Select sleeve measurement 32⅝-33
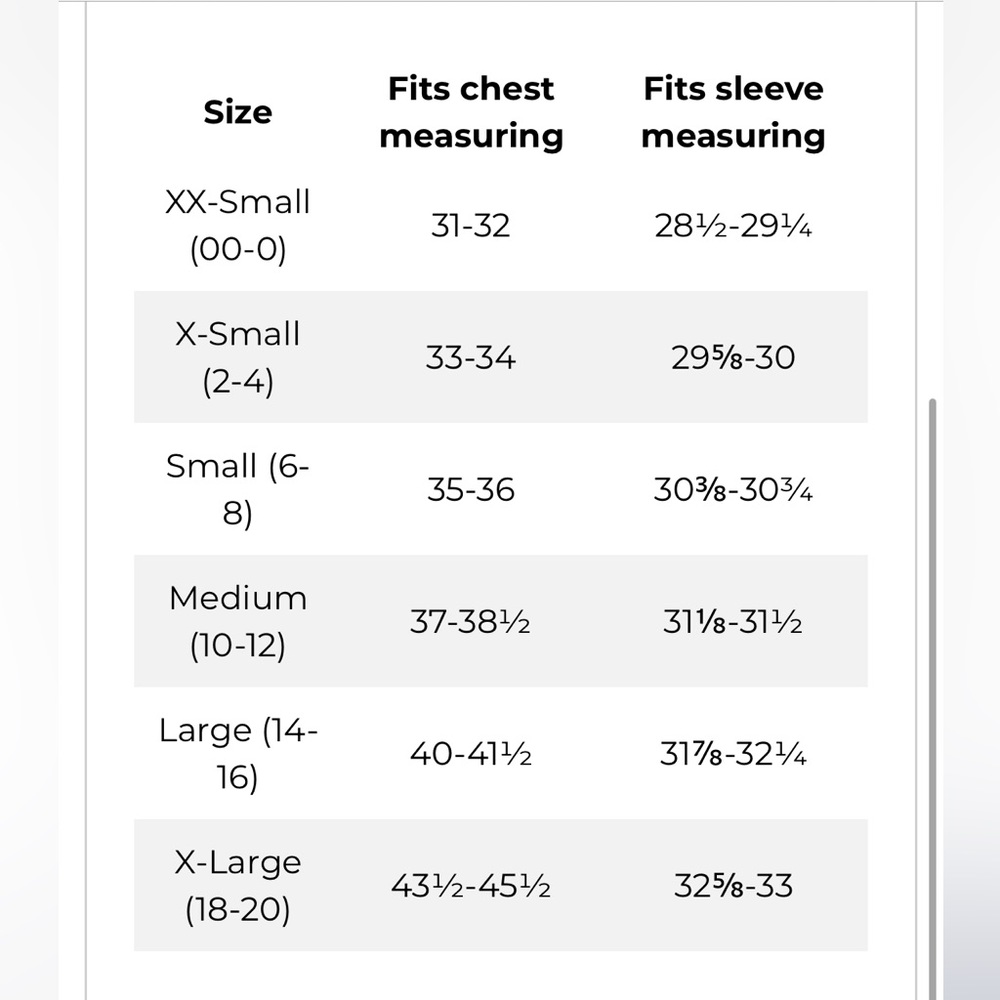 coord(733,886)
